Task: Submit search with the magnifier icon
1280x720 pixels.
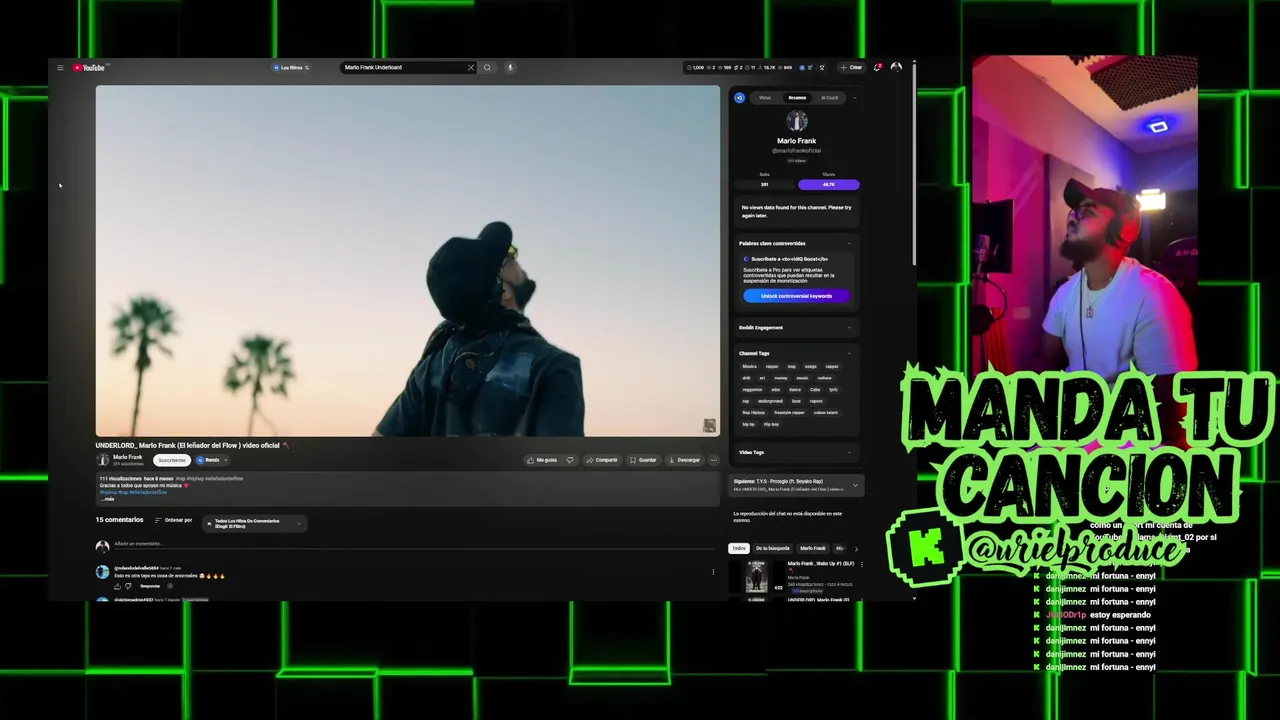Action: [x=487, y=68]
